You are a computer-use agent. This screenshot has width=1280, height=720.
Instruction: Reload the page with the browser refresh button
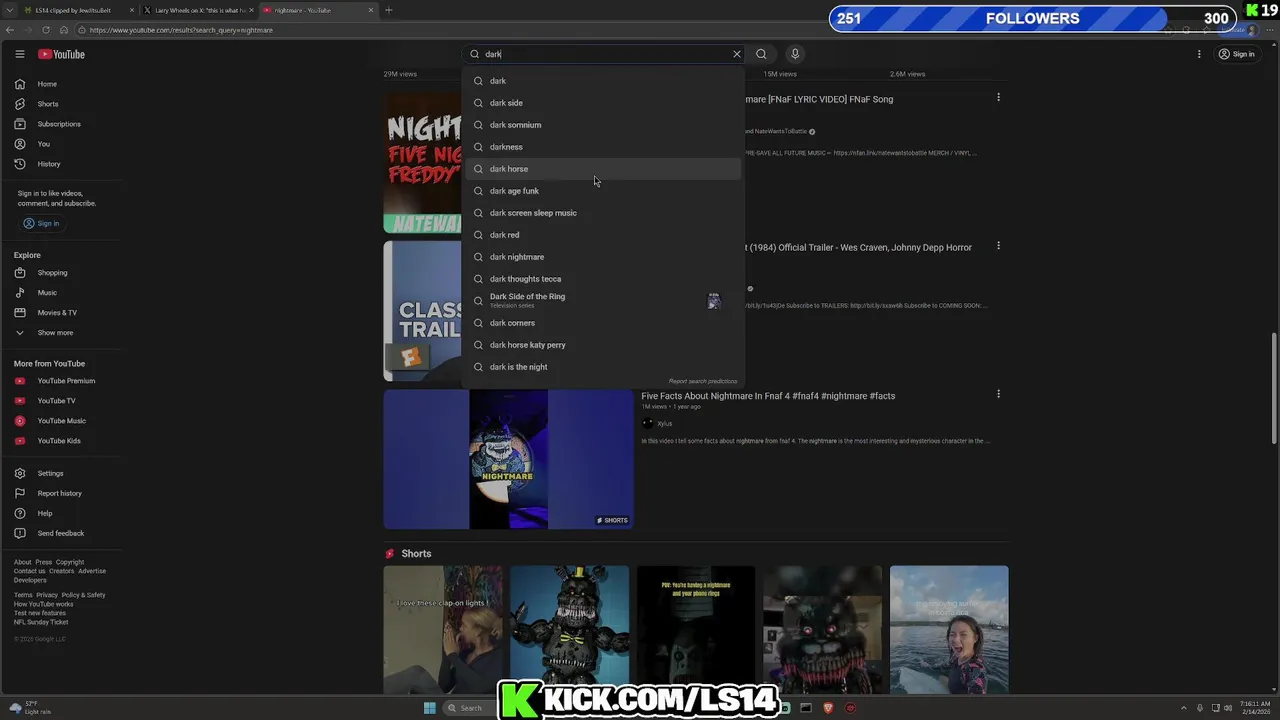[x=46, y=30]
